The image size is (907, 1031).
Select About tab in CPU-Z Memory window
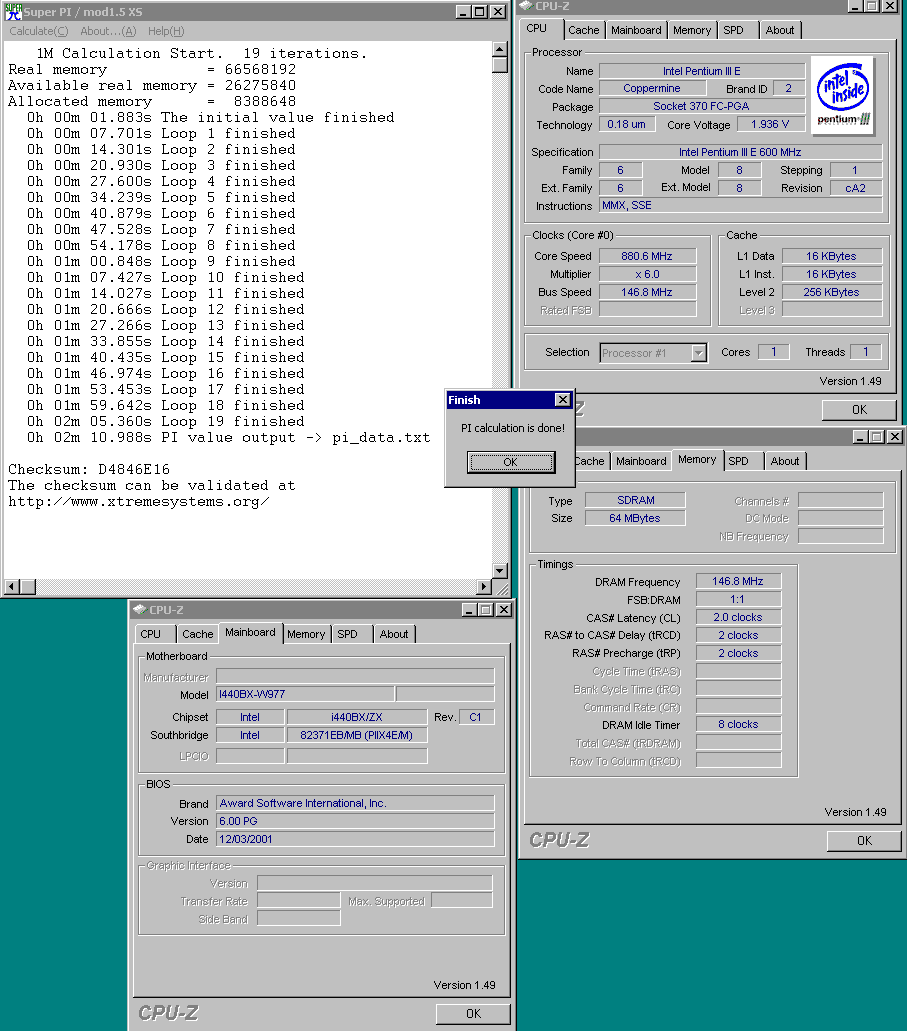click(x=785, y=461)
